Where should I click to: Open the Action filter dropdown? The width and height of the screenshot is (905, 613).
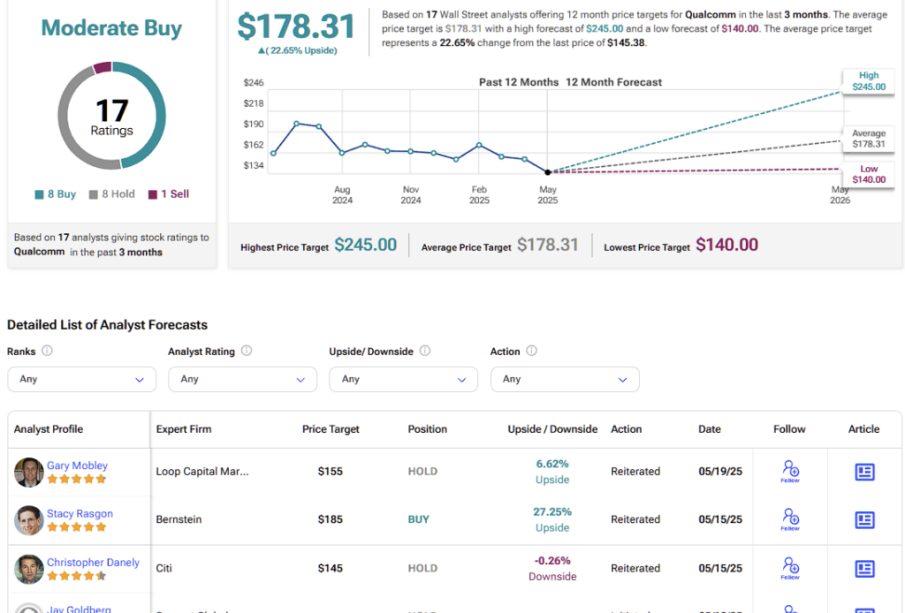[564, 379]
